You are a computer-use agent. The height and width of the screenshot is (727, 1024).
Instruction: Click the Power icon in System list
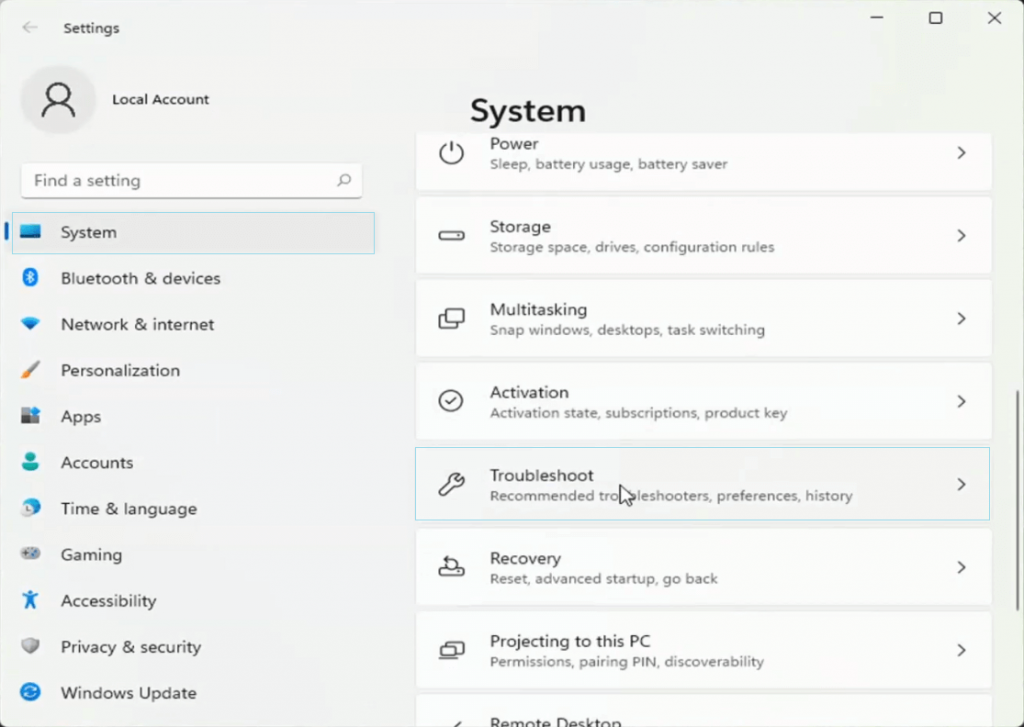(451, 153)
